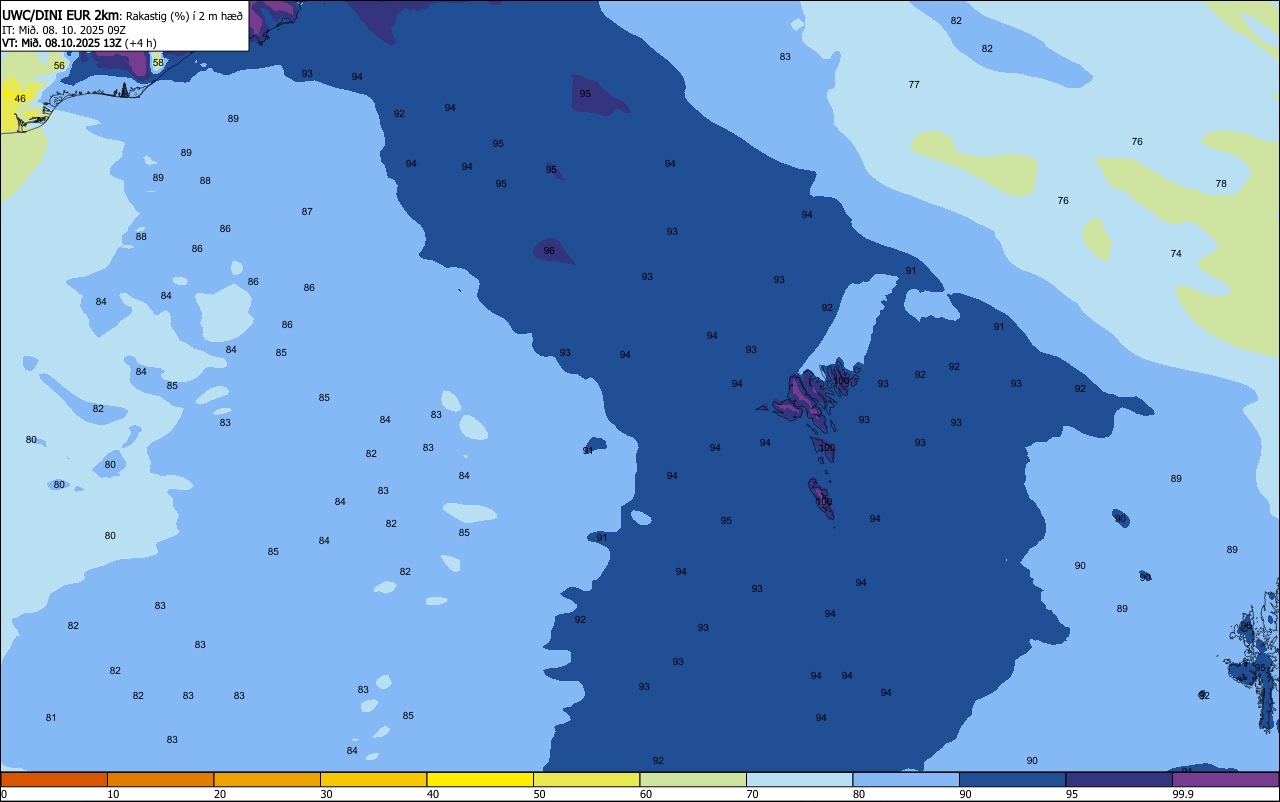The height and width of the screenshot is (802, 1280).
Task: Click the 77 humidity value on the map
Action: pyautogui.click(x=914, y=84)
